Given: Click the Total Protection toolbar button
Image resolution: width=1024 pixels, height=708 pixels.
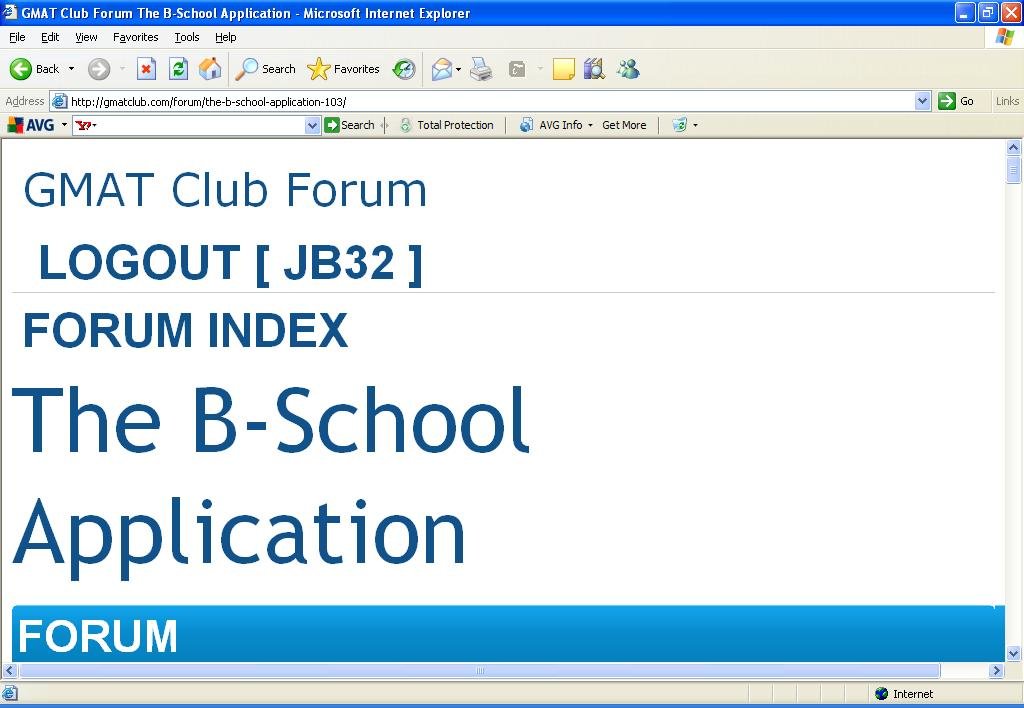Looking at the screenshot, I should (x=446, y=125).
